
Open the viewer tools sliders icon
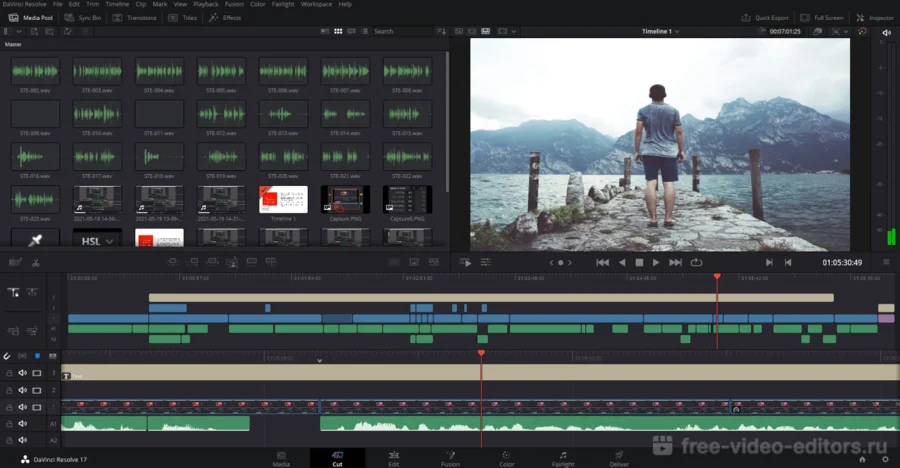(x=486, y=262)
